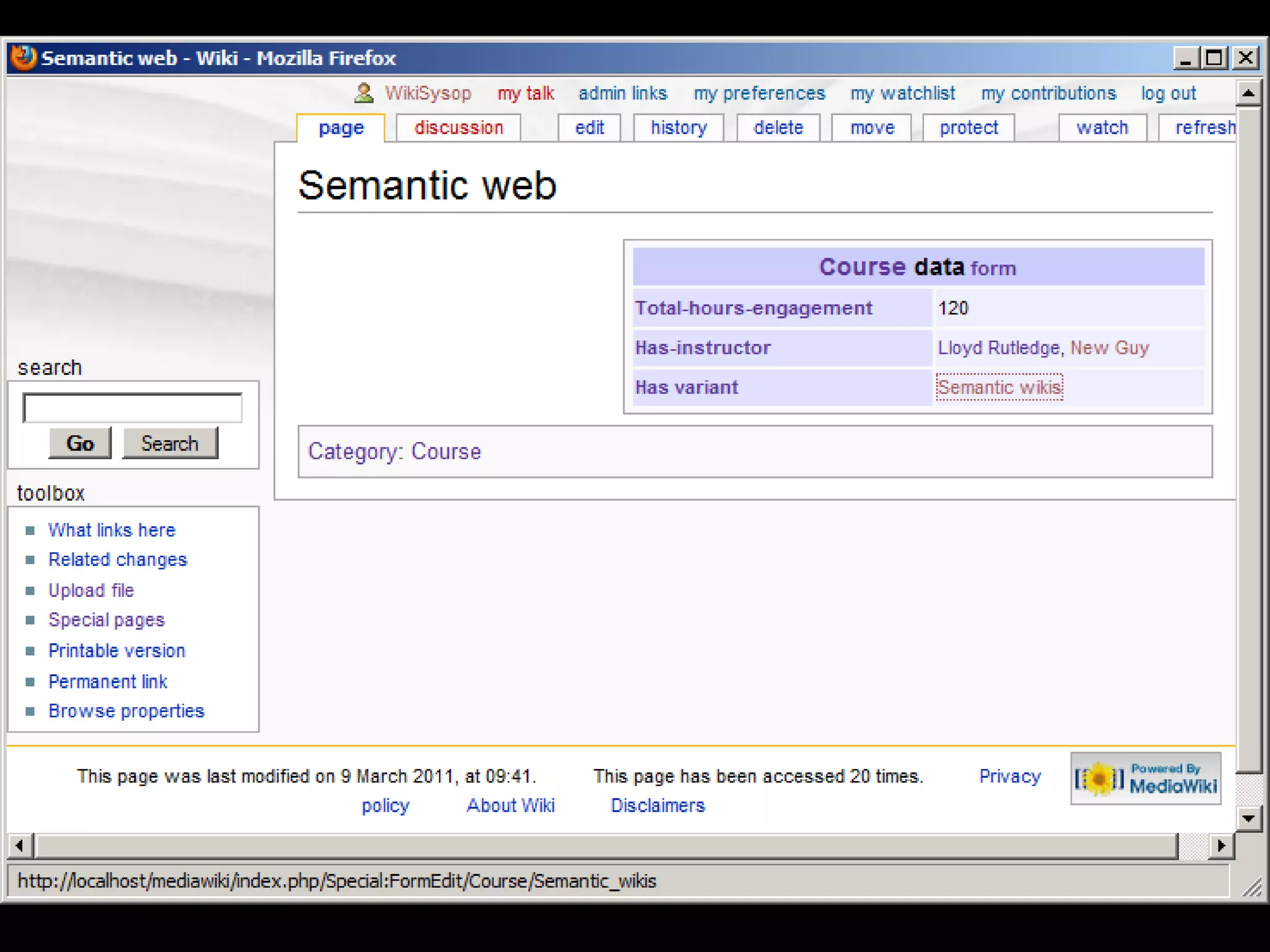Open the Course category link
Image resolution: width=1270 pixels, height=952 pixels.
tap(446, 451)
